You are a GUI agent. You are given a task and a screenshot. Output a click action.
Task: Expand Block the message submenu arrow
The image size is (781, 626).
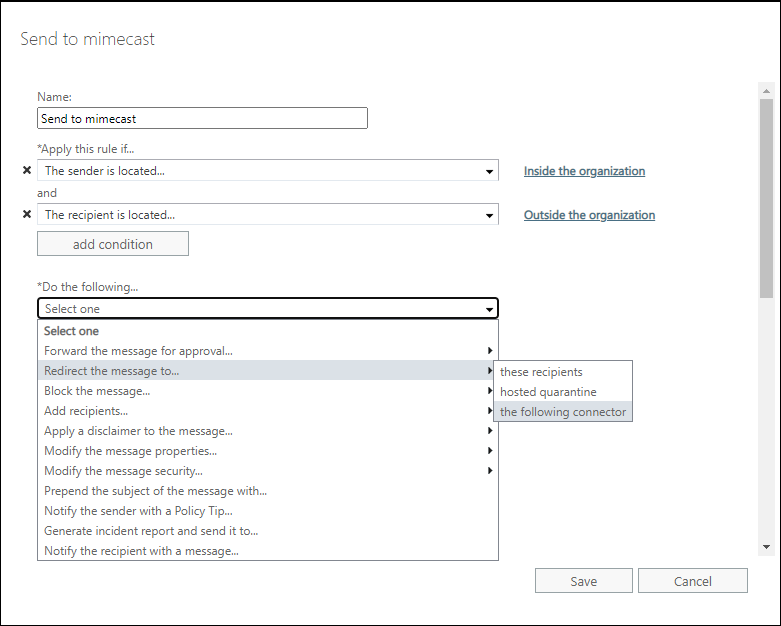[x=489, y=391]
